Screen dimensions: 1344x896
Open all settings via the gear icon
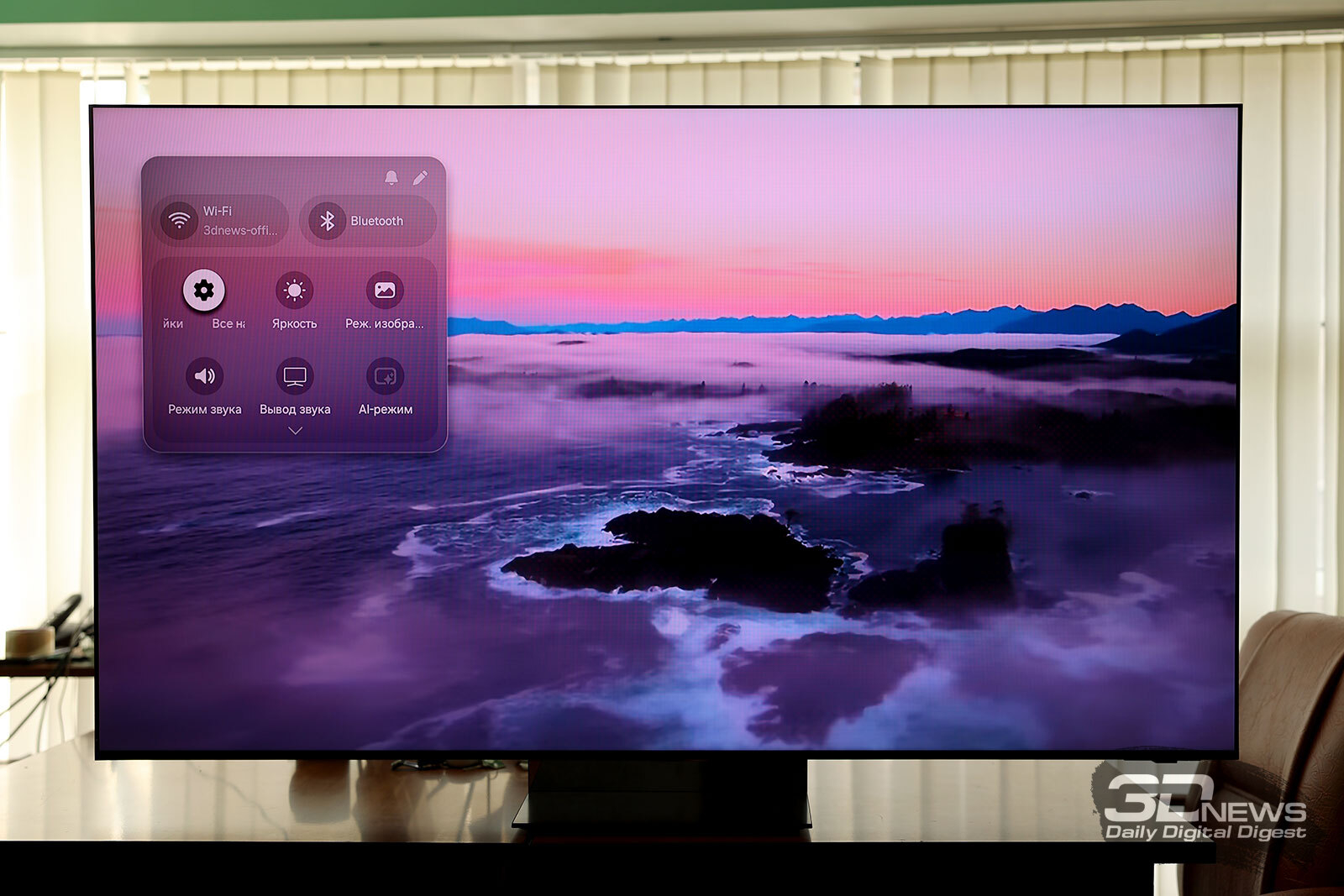203,291
